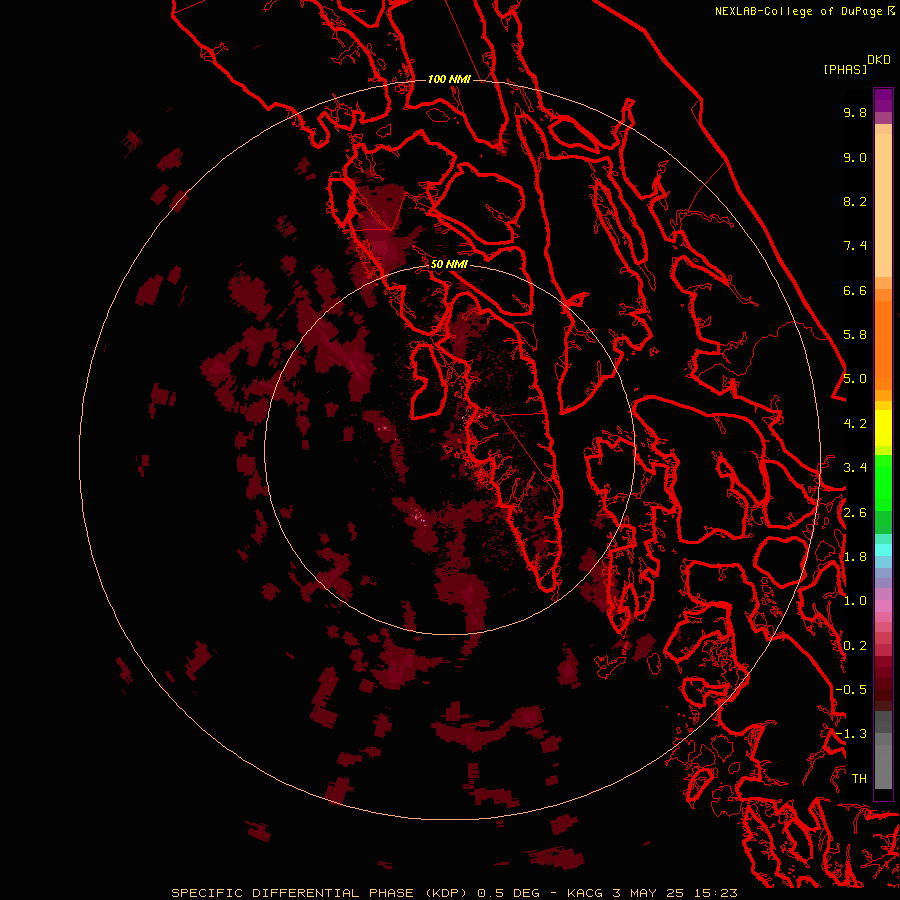The height and width of the screenshot is (900, 900).
Task: Click the 3.4 value on color scale
Action: point(855,468)
